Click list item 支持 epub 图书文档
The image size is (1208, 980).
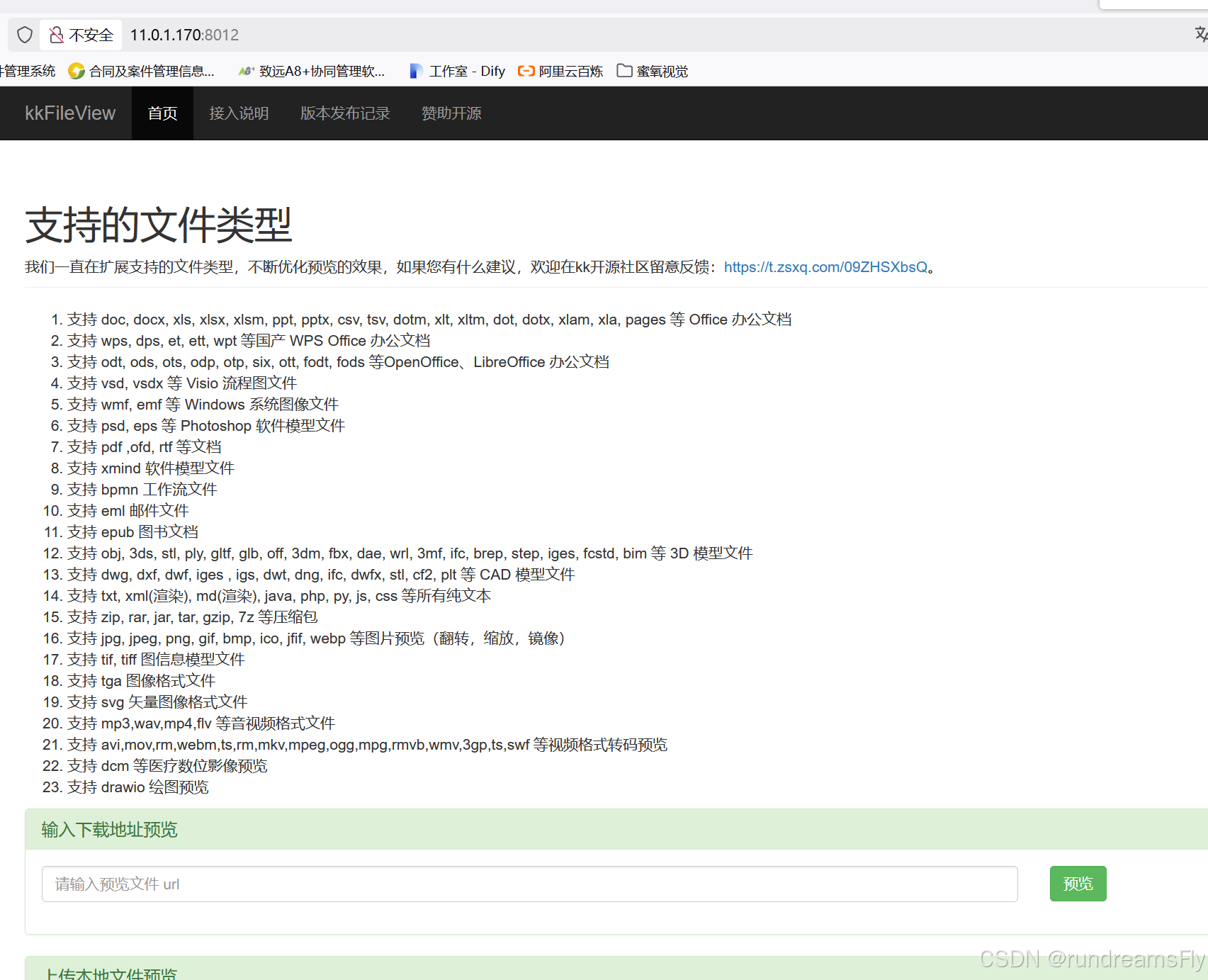pos(132,532)
